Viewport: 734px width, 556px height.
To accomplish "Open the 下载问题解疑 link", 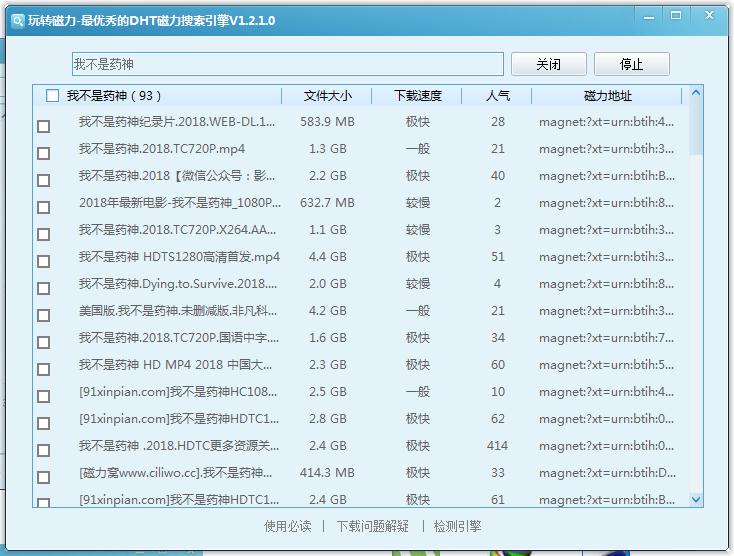I will tap(373, 526).
